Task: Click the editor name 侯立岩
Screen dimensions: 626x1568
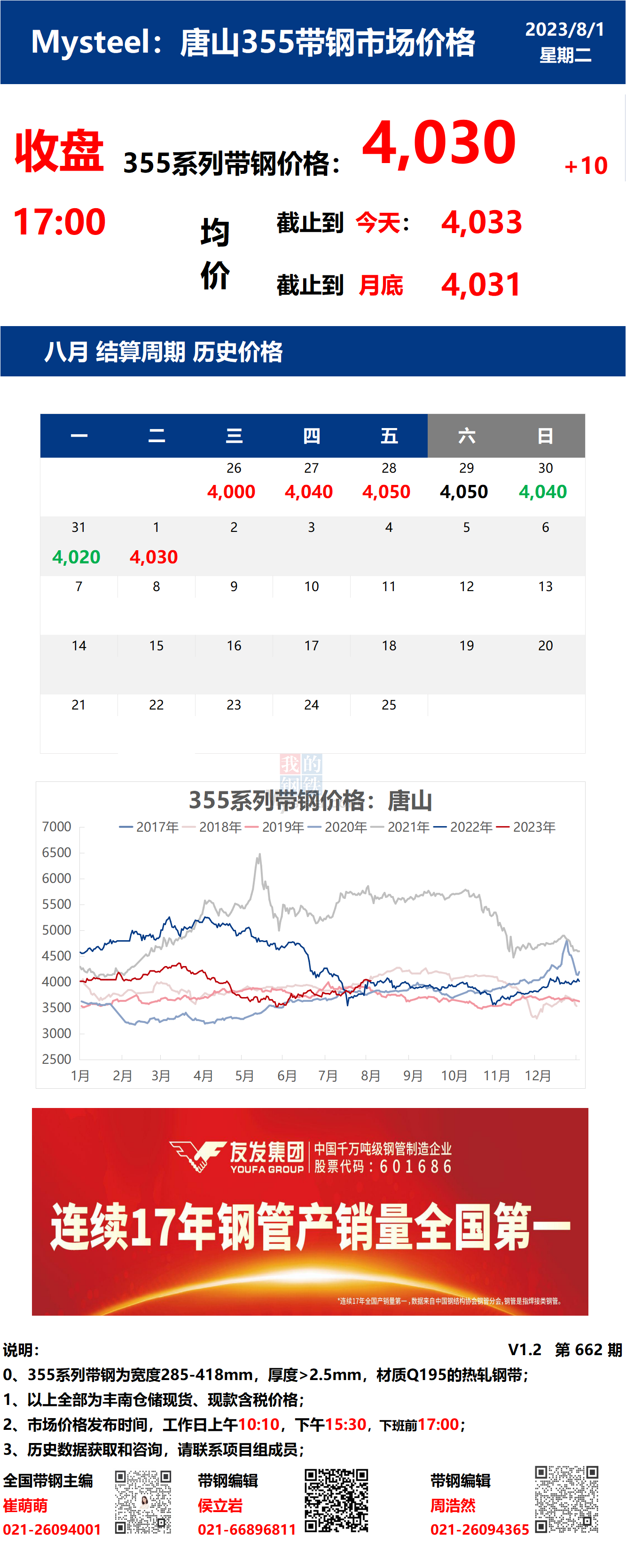Action: (x=220, y=1506)
